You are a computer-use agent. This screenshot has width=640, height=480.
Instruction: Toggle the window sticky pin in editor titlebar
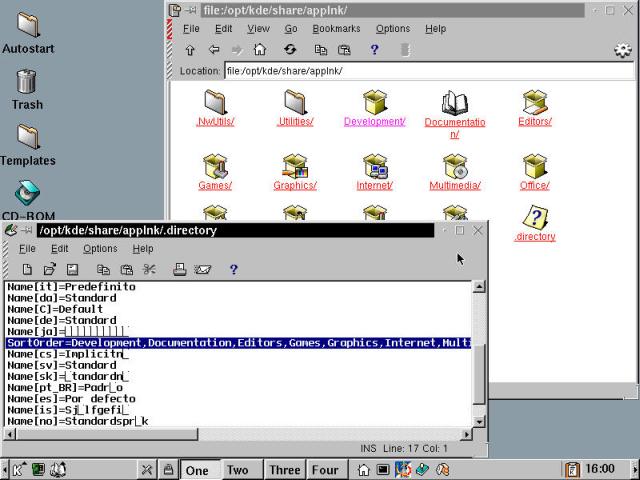[28, 230]
